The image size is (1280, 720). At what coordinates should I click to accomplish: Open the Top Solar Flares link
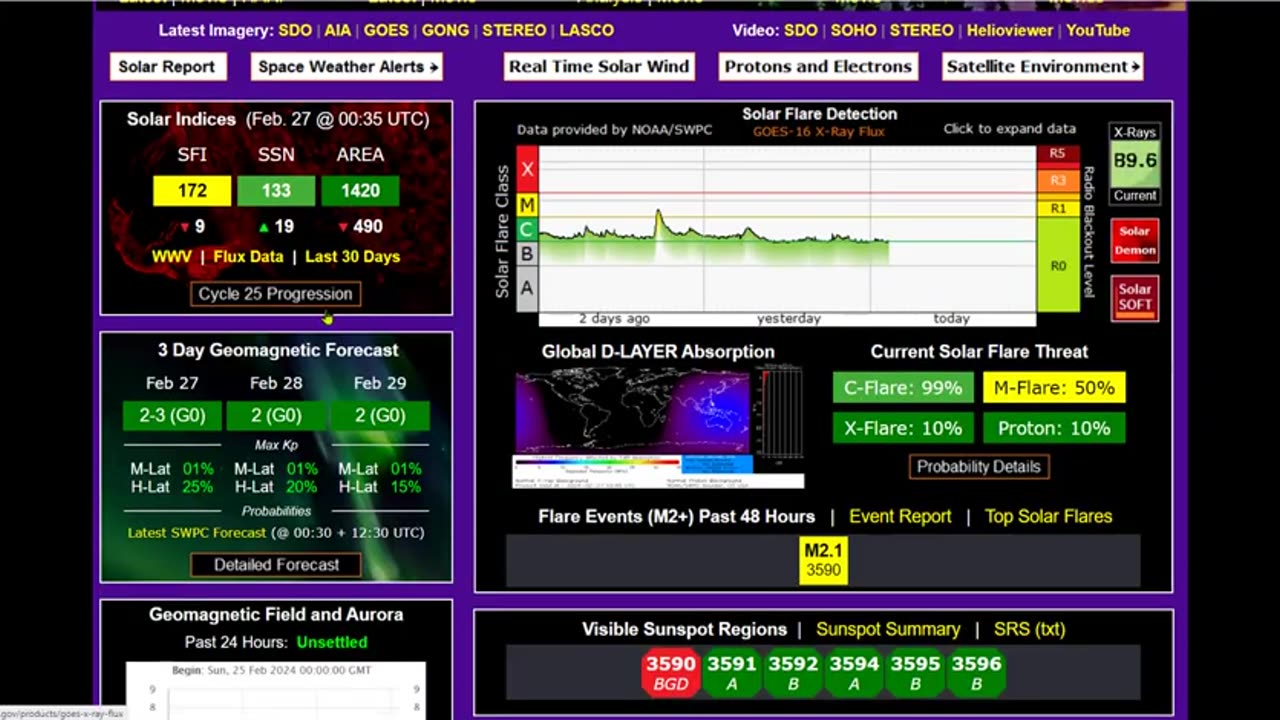pyautogui.click(x=1049, y=517)
